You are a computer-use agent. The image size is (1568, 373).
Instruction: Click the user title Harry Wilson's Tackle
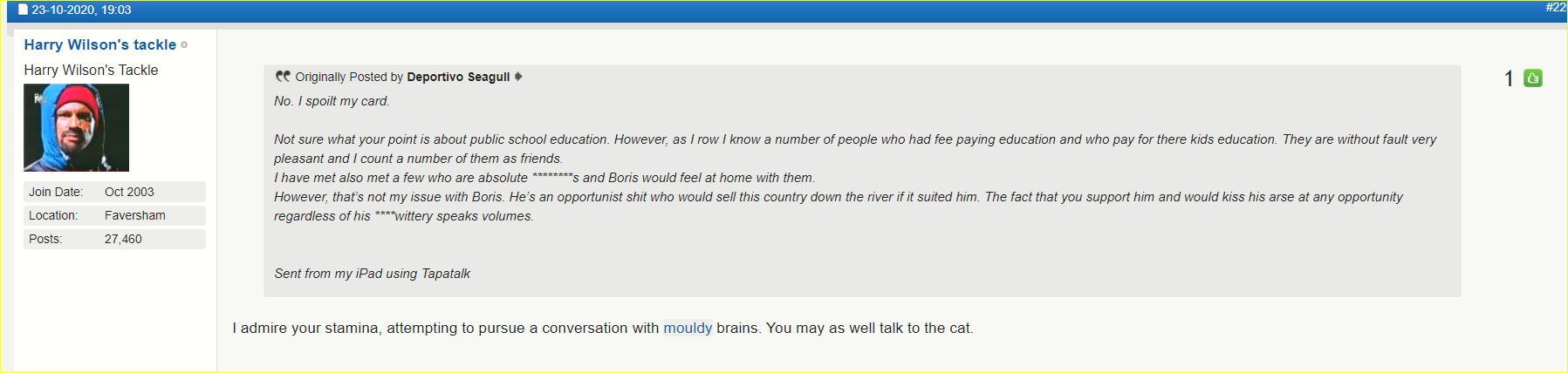(x=91, y=70)
